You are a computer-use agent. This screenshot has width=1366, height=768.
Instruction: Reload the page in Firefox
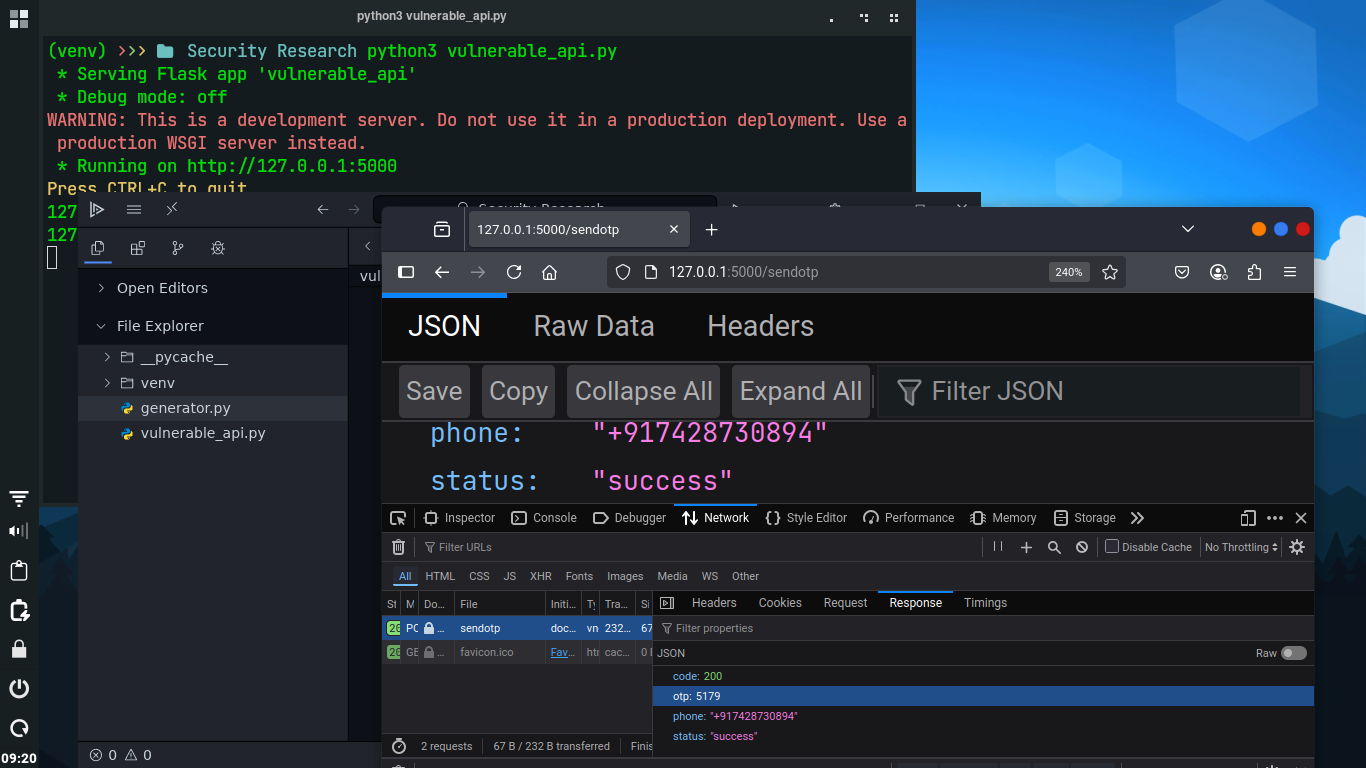pyautogui.click(x=514, y=272)
